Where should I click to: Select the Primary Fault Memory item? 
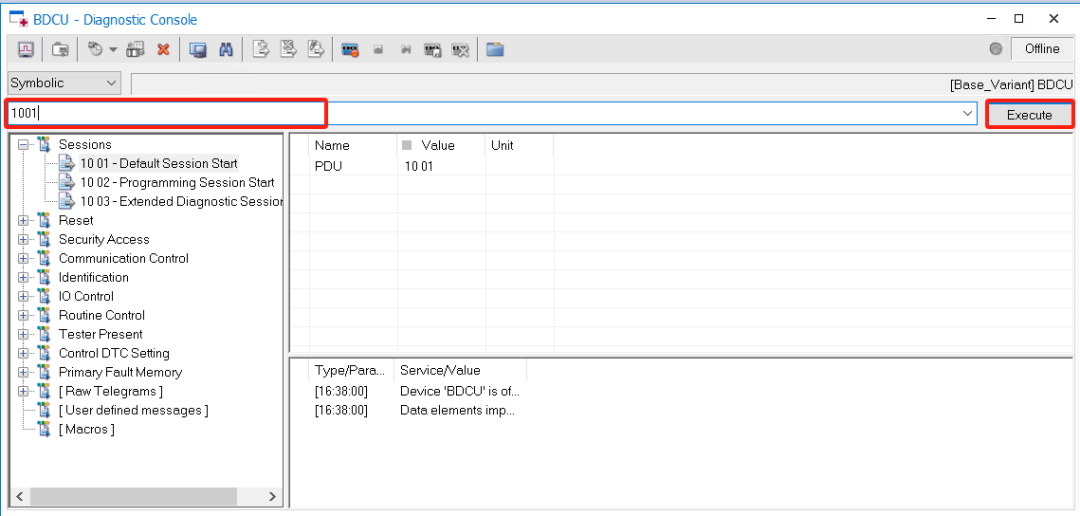pyautogui.click(x=121, y=372)
